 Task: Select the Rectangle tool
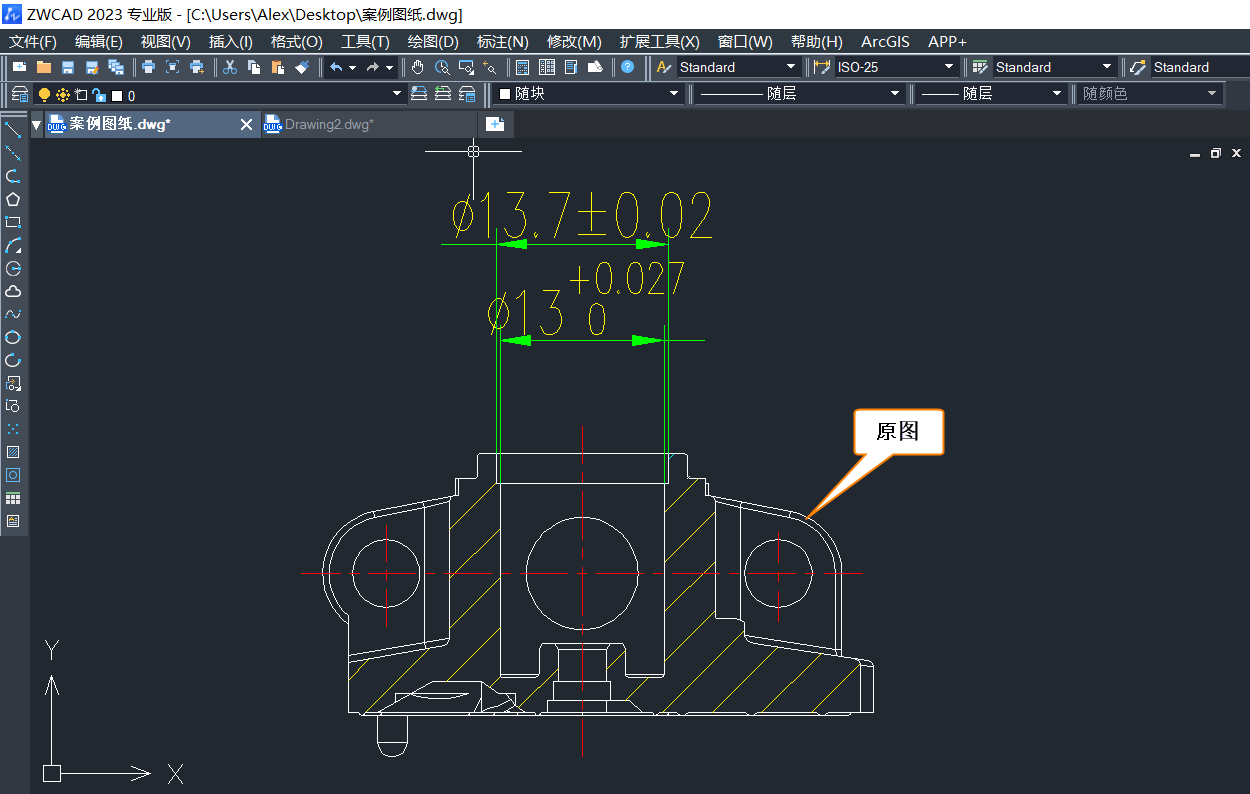pyautogui.click(x=13, y=222)
